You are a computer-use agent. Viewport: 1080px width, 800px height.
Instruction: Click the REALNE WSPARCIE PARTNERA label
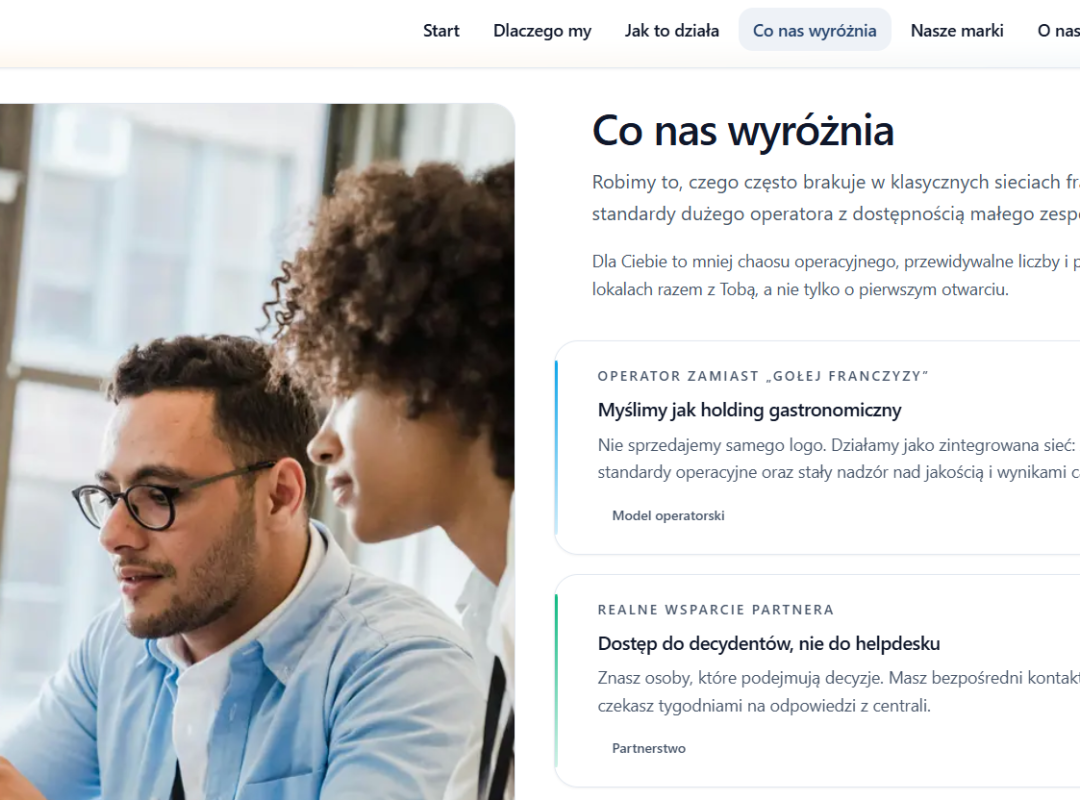tap(716, 610)
